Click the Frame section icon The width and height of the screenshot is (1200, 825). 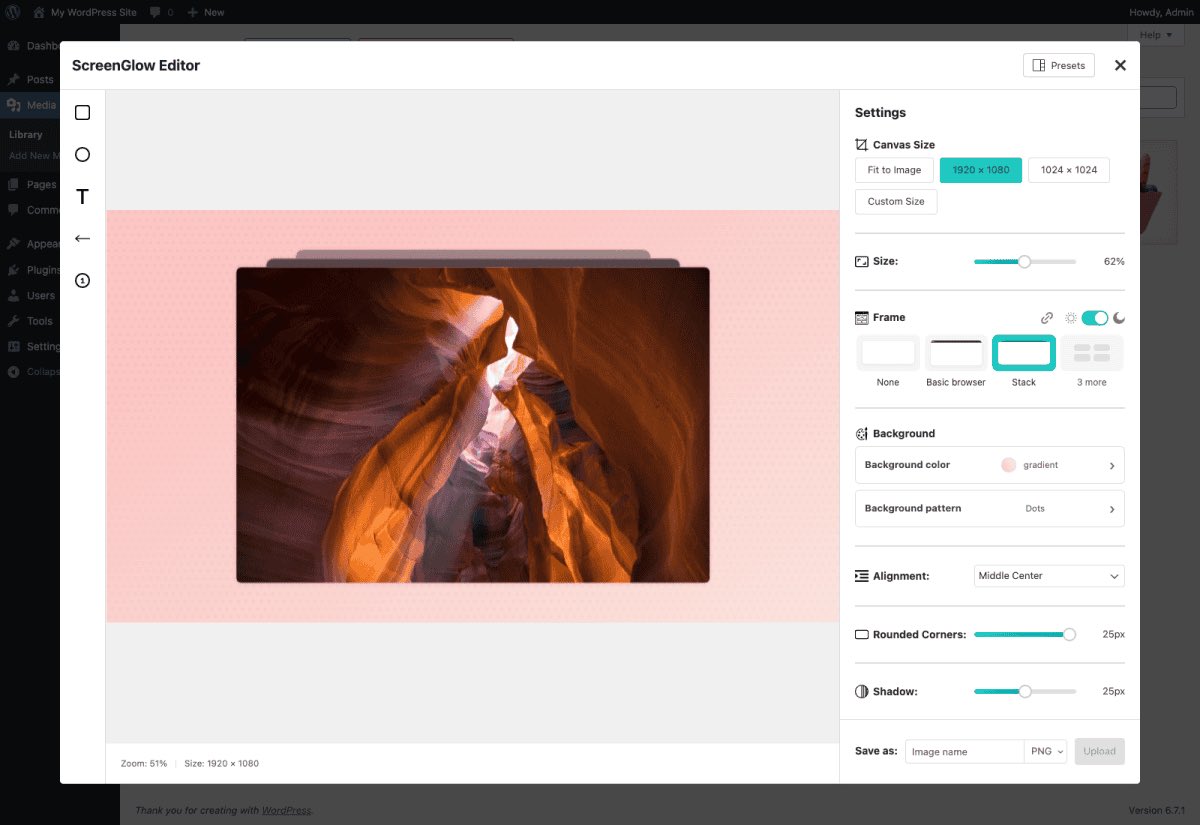(x=862, y=318)
